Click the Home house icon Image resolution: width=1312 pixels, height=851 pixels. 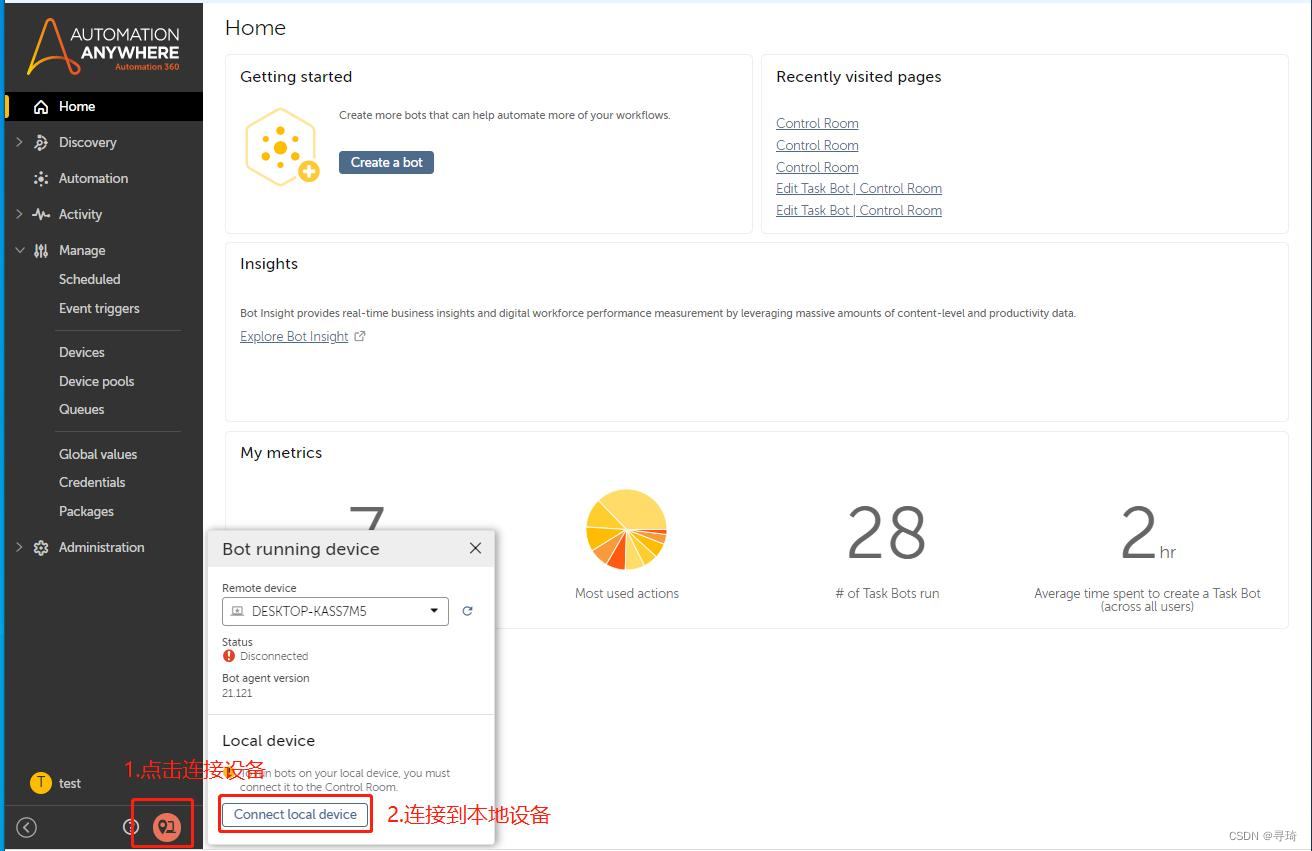pos(41,107)
